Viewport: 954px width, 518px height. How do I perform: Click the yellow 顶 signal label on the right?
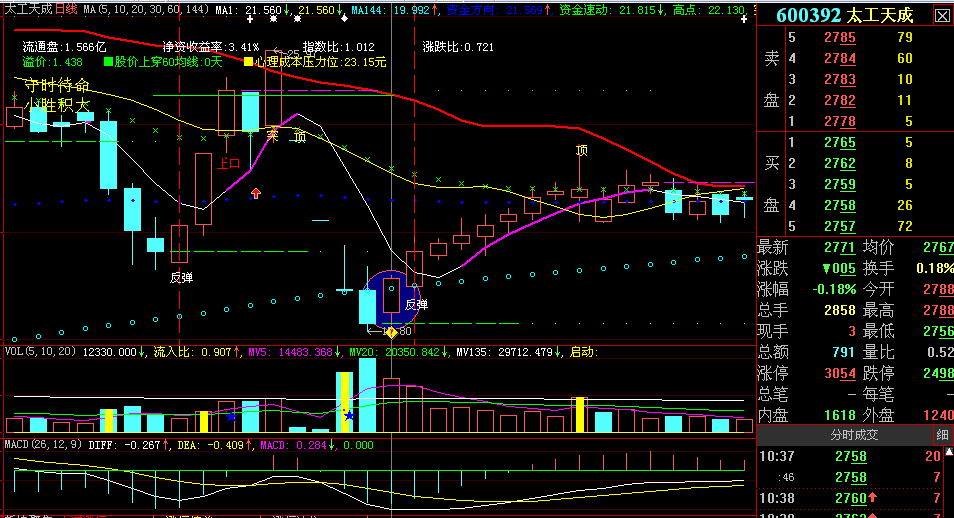(582, 150)
